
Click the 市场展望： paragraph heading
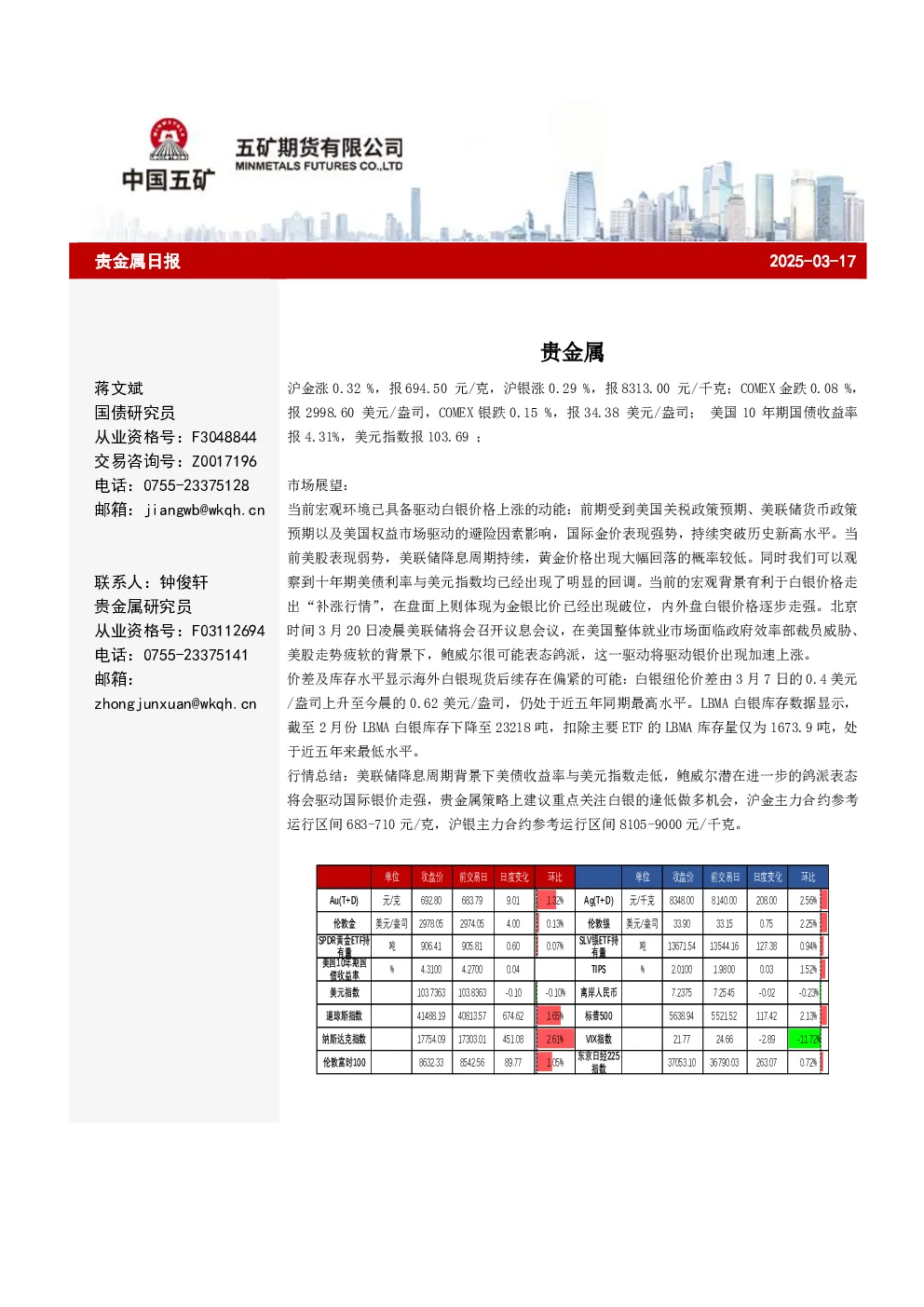click(x=318, y=485)
